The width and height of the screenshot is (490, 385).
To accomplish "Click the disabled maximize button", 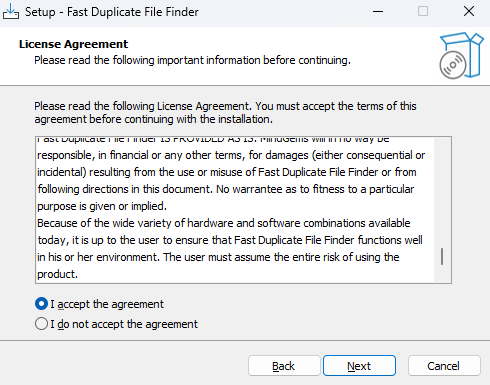I will click(423, 12).
